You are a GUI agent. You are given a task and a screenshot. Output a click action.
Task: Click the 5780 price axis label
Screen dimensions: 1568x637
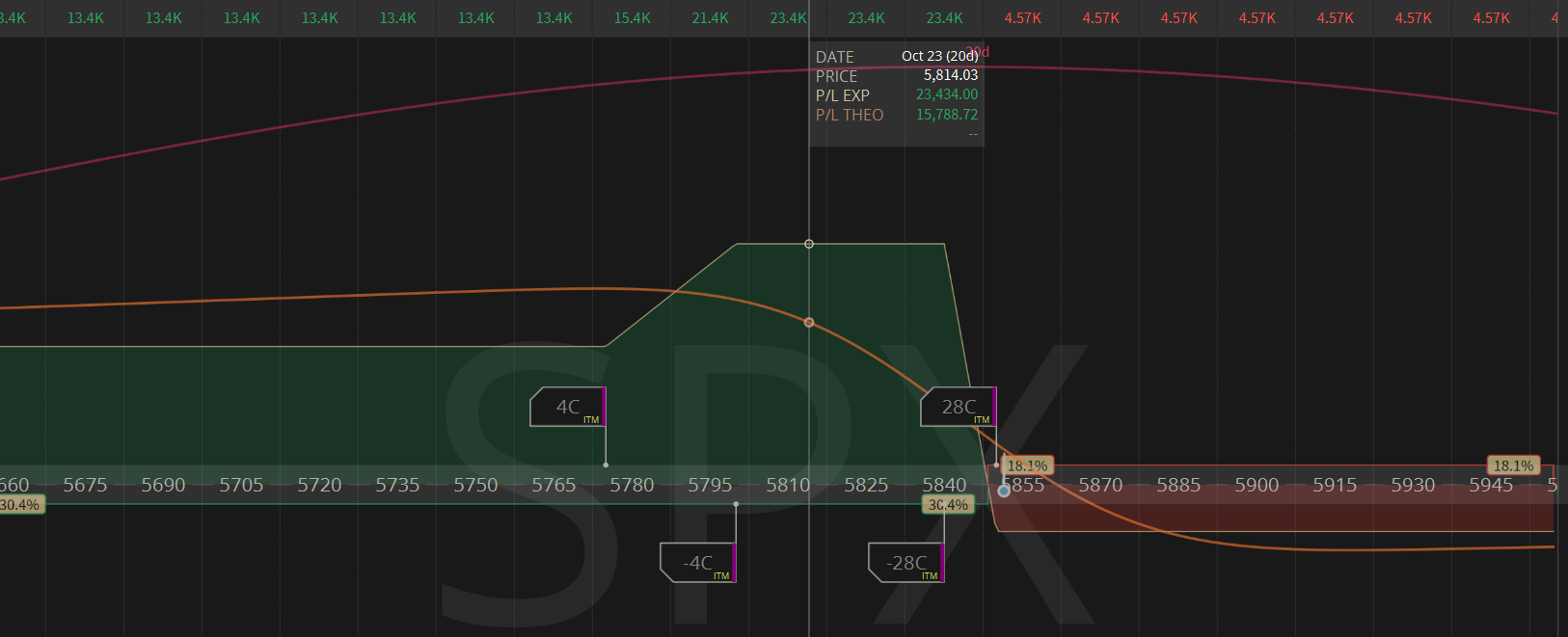[633, 485]
